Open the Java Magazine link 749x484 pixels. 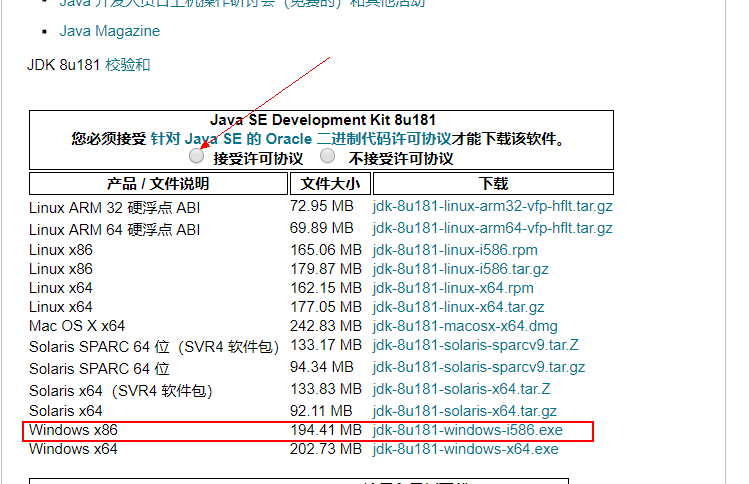tap(109, 31)
